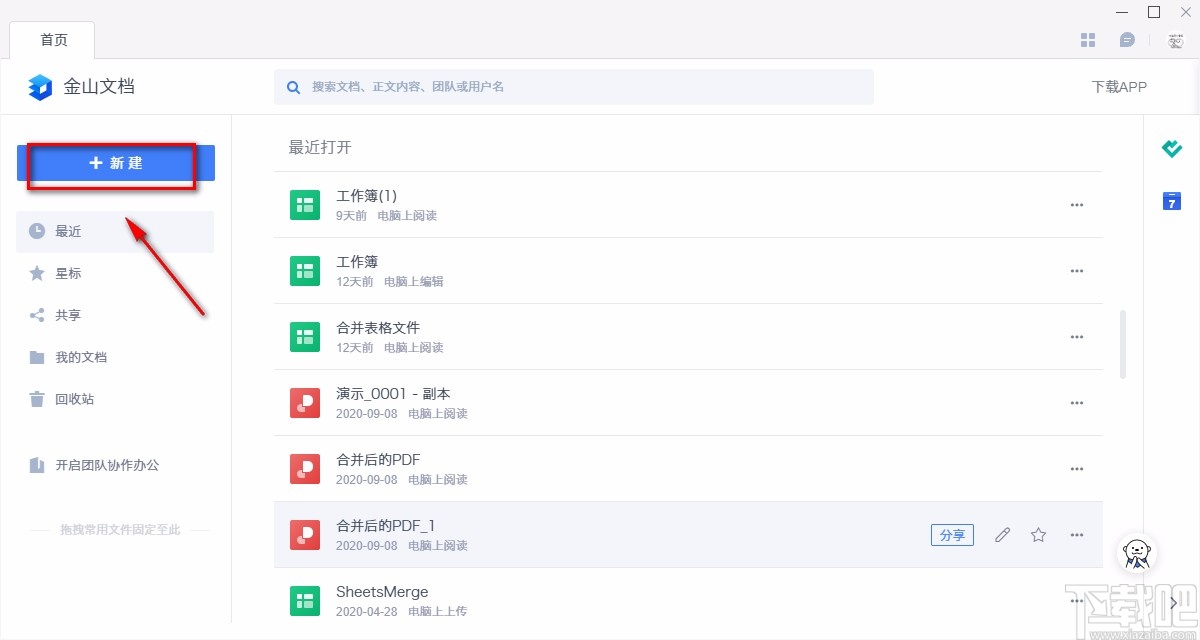The height and width of the screenshot is (640, 1200).
Task: Click the 分享 button for 合并后的PDF_1
Action: 952,535
